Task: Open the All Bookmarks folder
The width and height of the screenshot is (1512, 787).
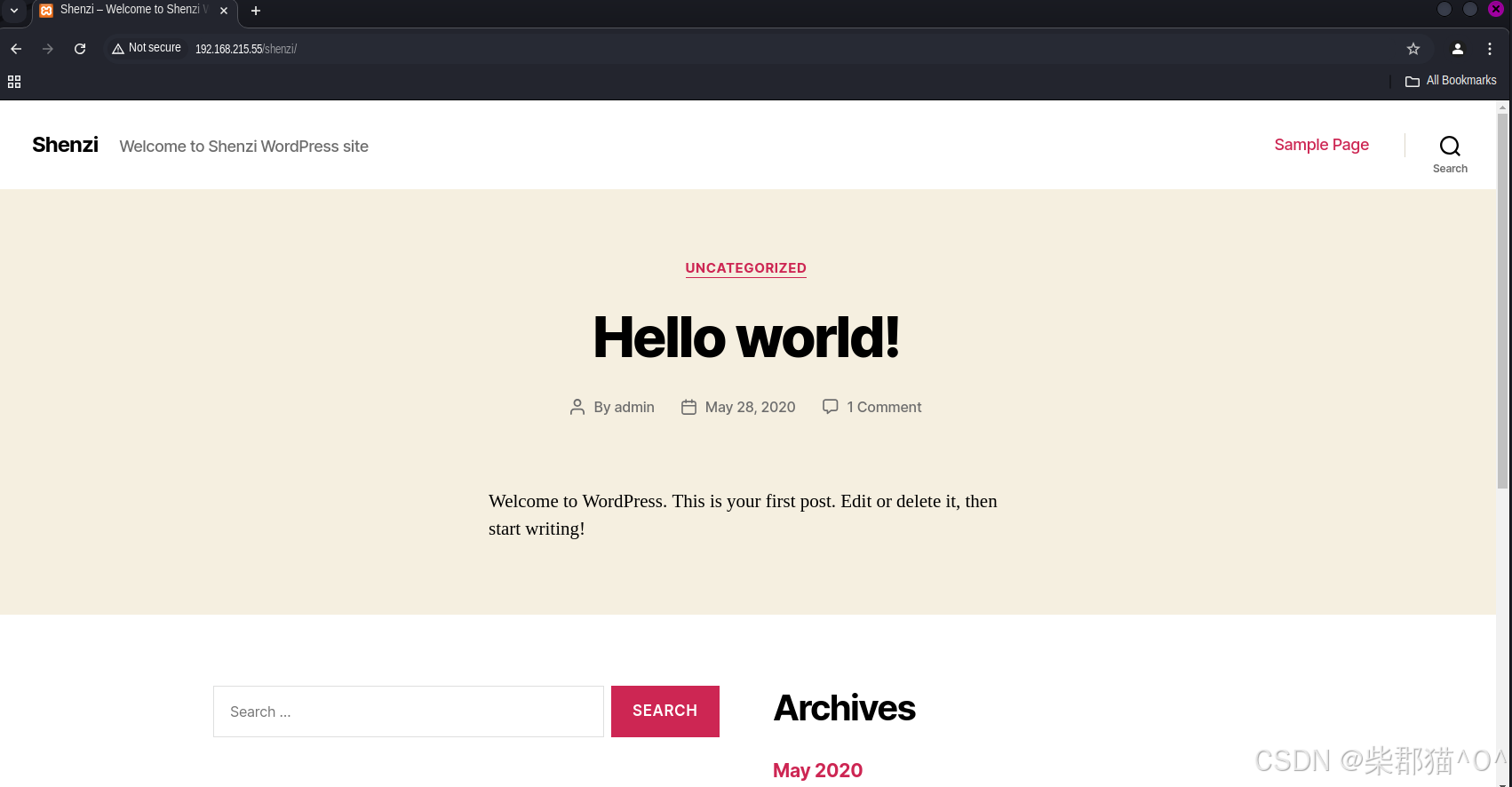Action: point(1451,81)
